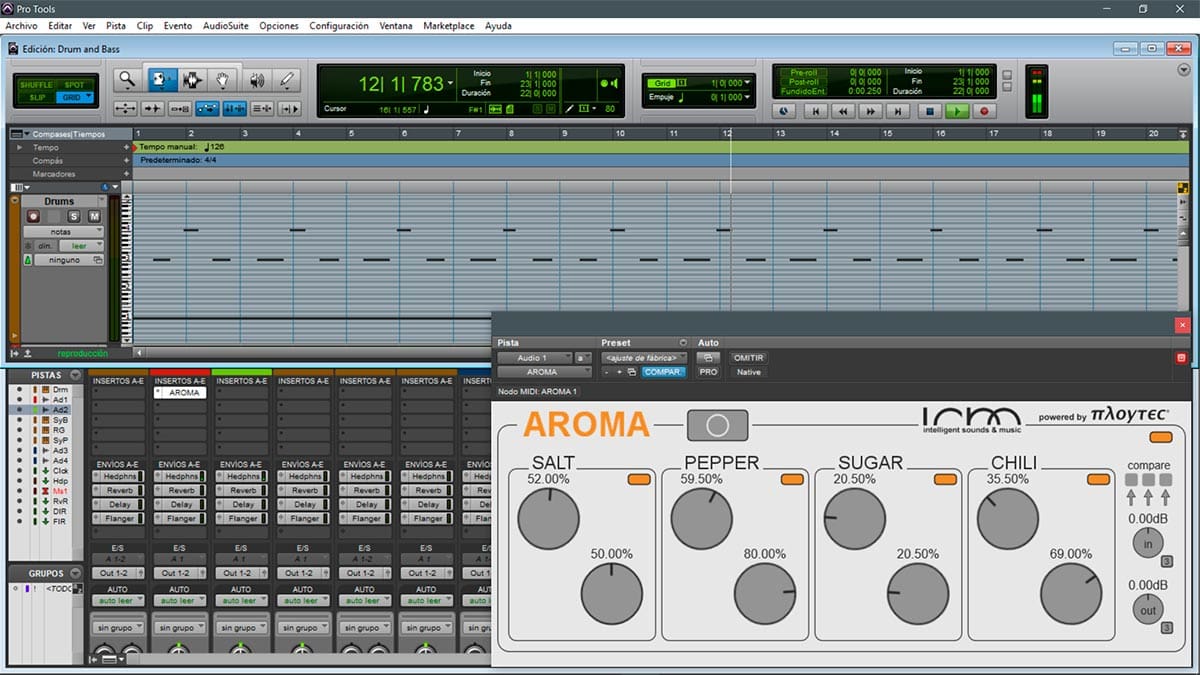The height and width of the screenshot is (675, 1200).
Task: Open the Ventana menu
Action: (x=394, y=25)
